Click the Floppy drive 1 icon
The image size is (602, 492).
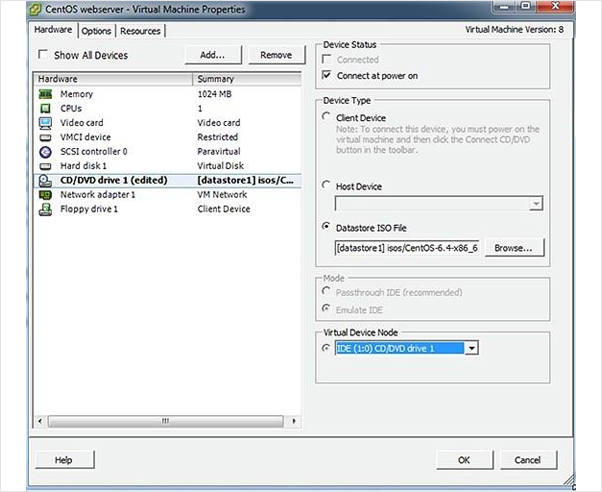(x=45, y=209)
